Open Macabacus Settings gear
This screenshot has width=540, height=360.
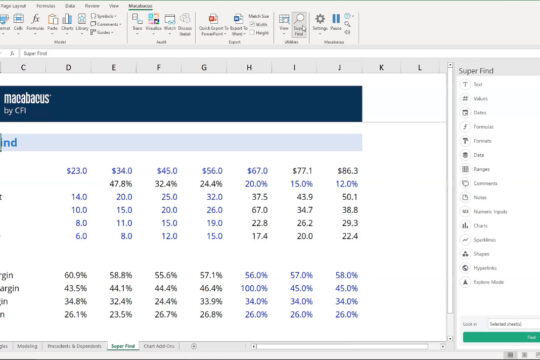point(320,23)
